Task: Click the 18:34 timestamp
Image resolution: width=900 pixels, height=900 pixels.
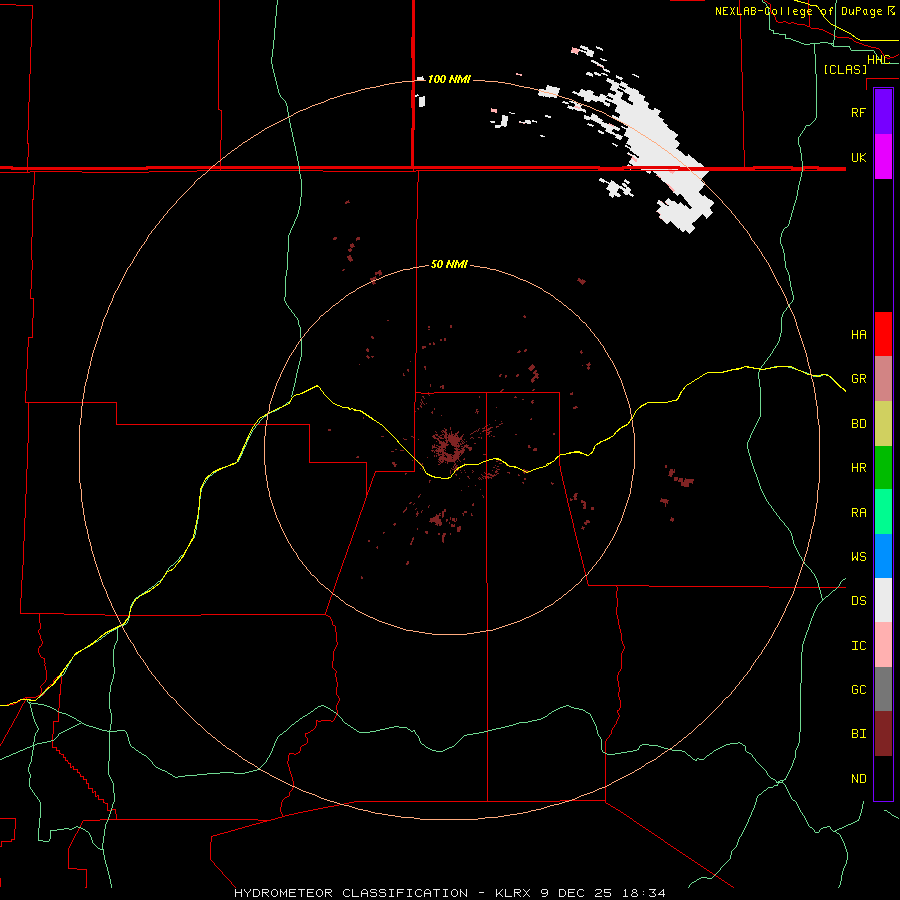Action: [x=646, y=893]
